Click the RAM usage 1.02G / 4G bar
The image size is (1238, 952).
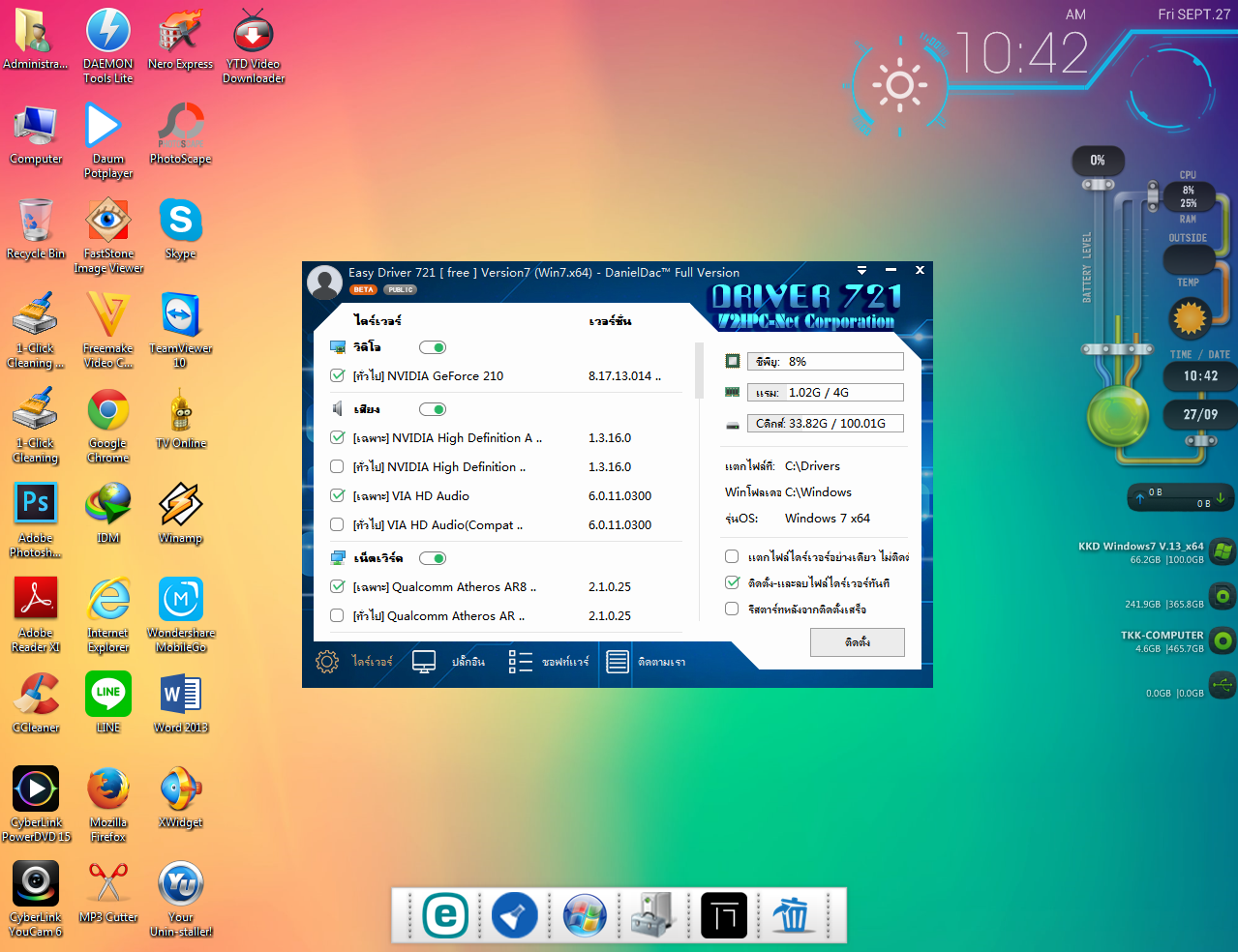click(826, 392)
